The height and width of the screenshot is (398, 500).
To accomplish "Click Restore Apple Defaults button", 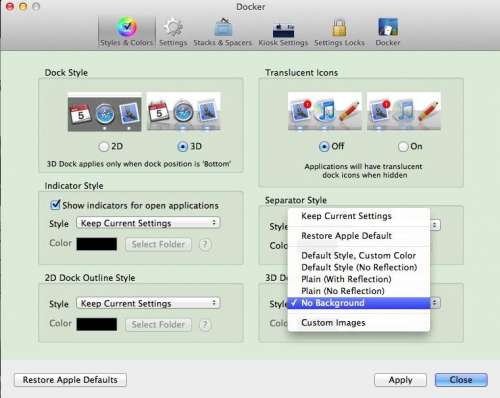I will [70, 380].
